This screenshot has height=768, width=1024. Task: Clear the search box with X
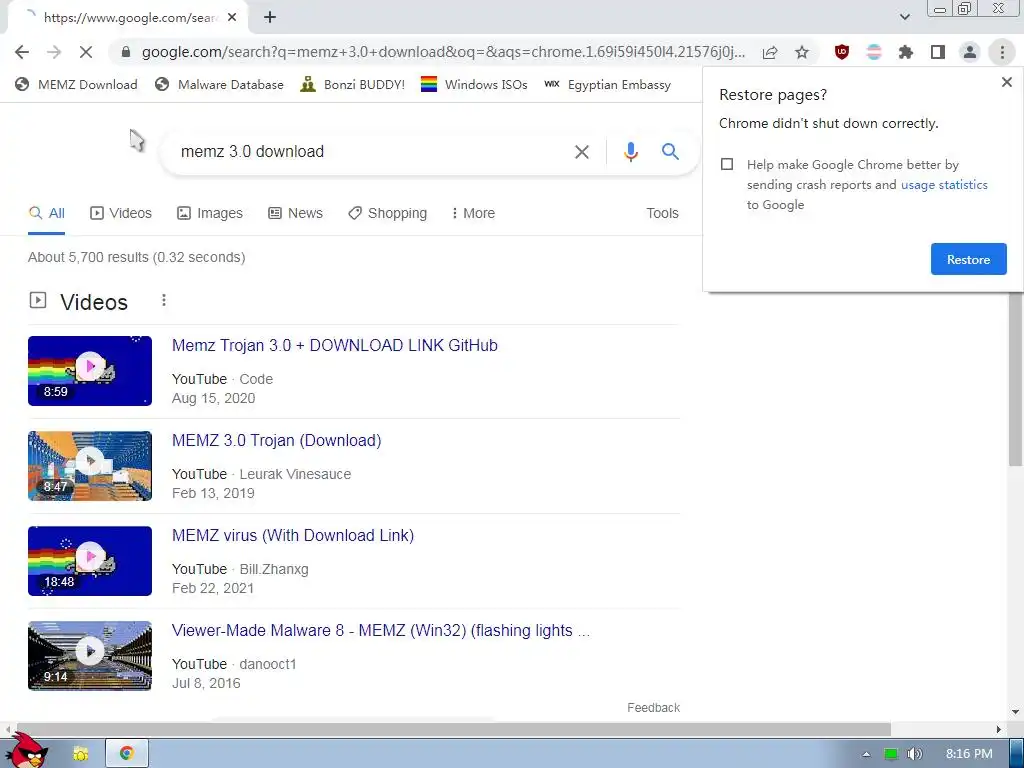pyautogui.click(x=581, y=152)
